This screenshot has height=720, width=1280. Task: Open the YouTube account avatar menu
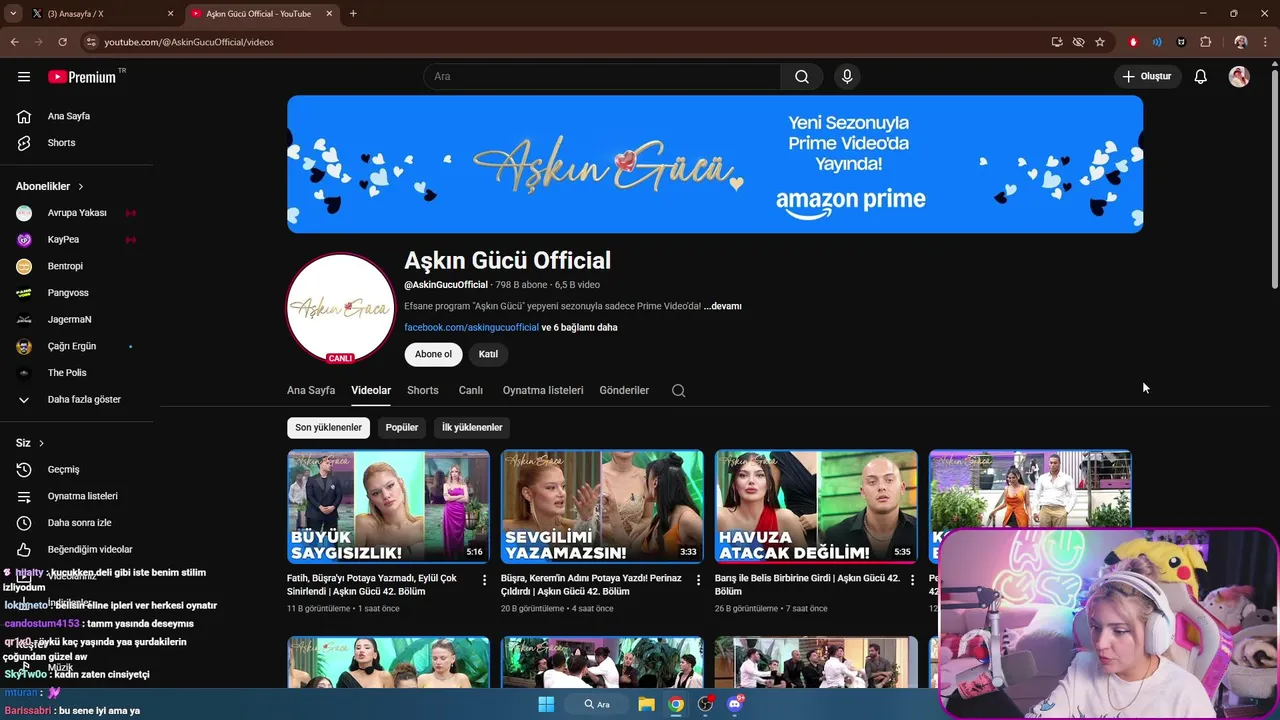point(1239,77)
